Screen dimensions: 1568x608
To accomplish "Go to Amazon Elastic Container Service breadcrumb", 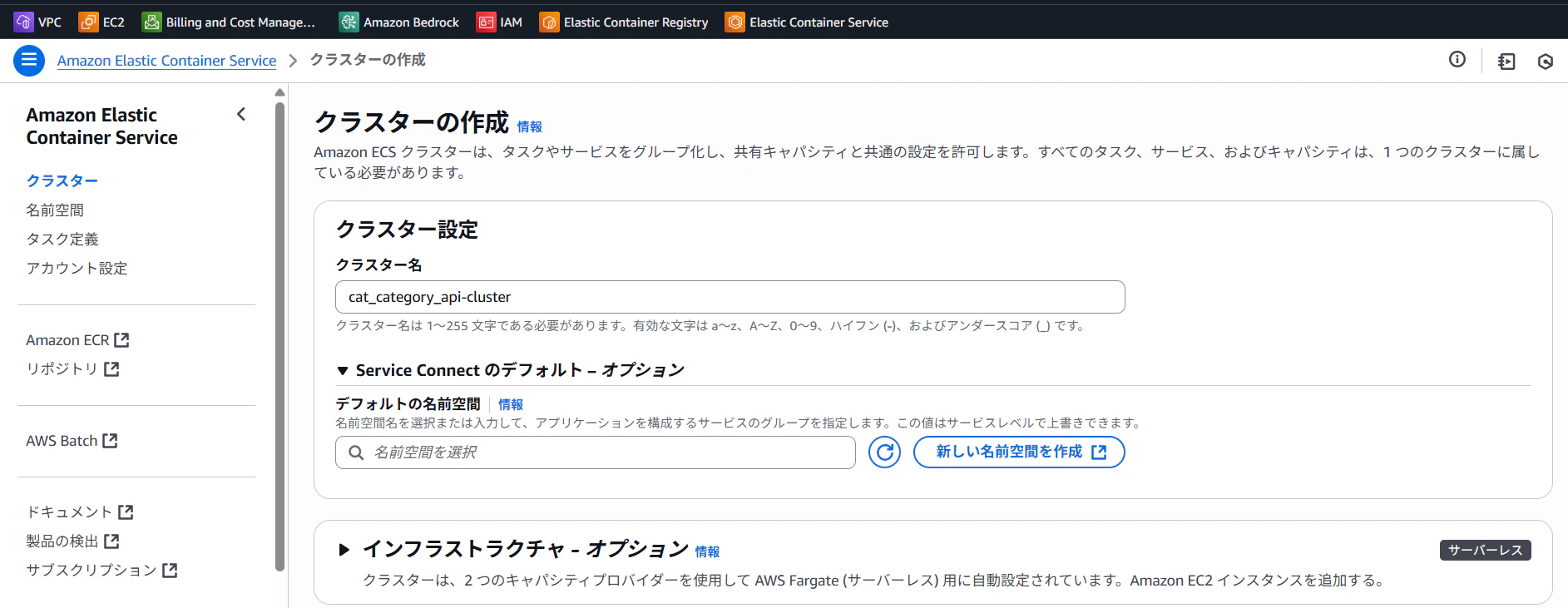I will (166, 60).
